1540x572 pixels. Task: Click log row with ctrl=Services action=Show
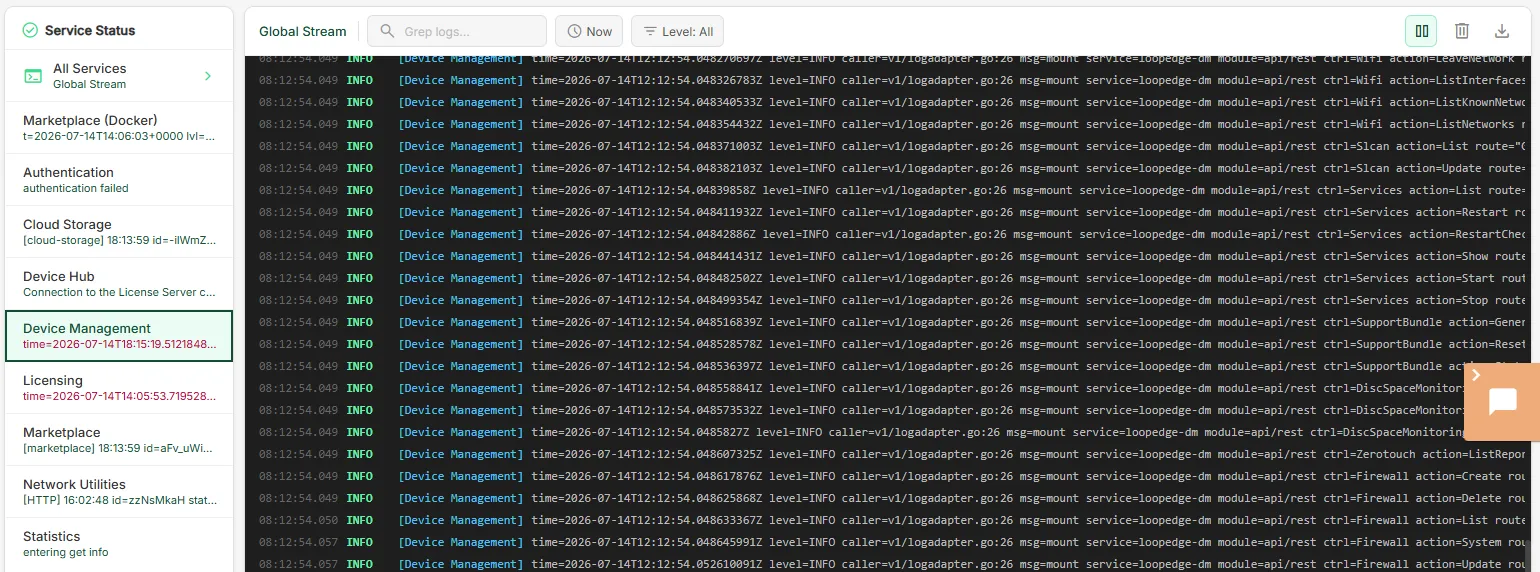pyautogui.click(x=886, y=256)
